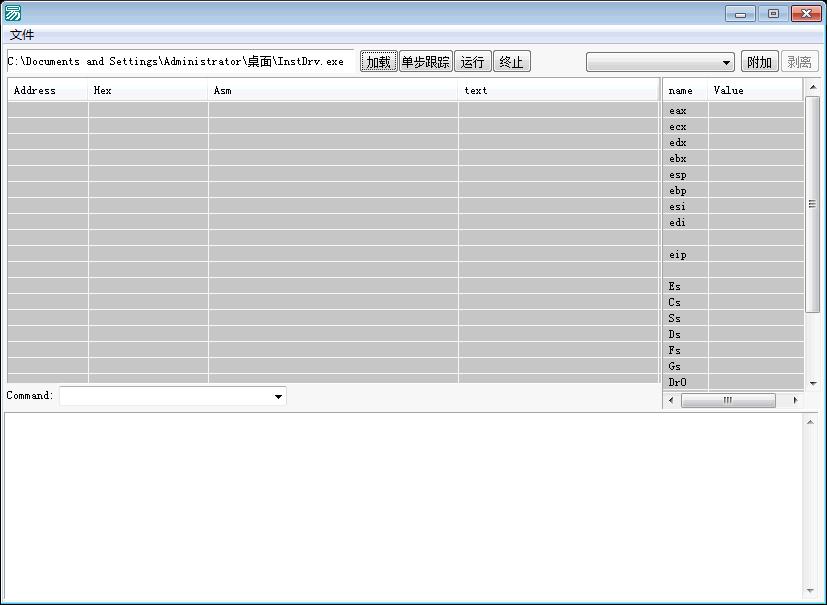Select the Ds segment register row
827x605 pixels.
(733, 334)
